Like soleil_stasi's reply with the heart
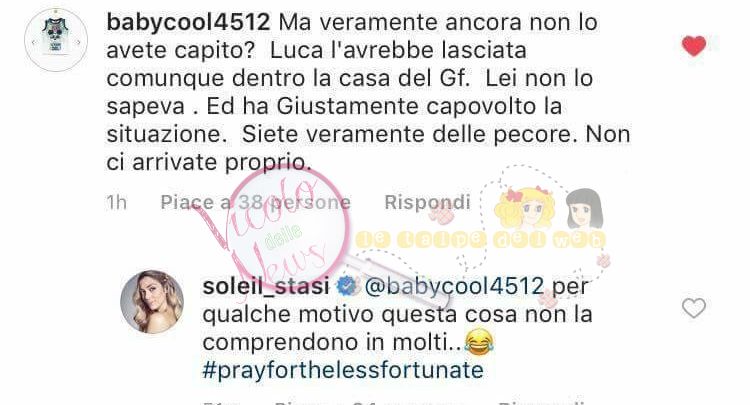Viewport: 750px width, 405px height. pos(694,308)
